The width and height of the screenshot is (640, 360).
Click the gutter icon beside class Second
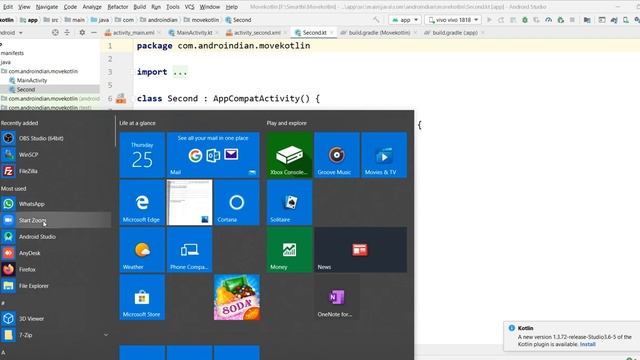pos(121,98)
